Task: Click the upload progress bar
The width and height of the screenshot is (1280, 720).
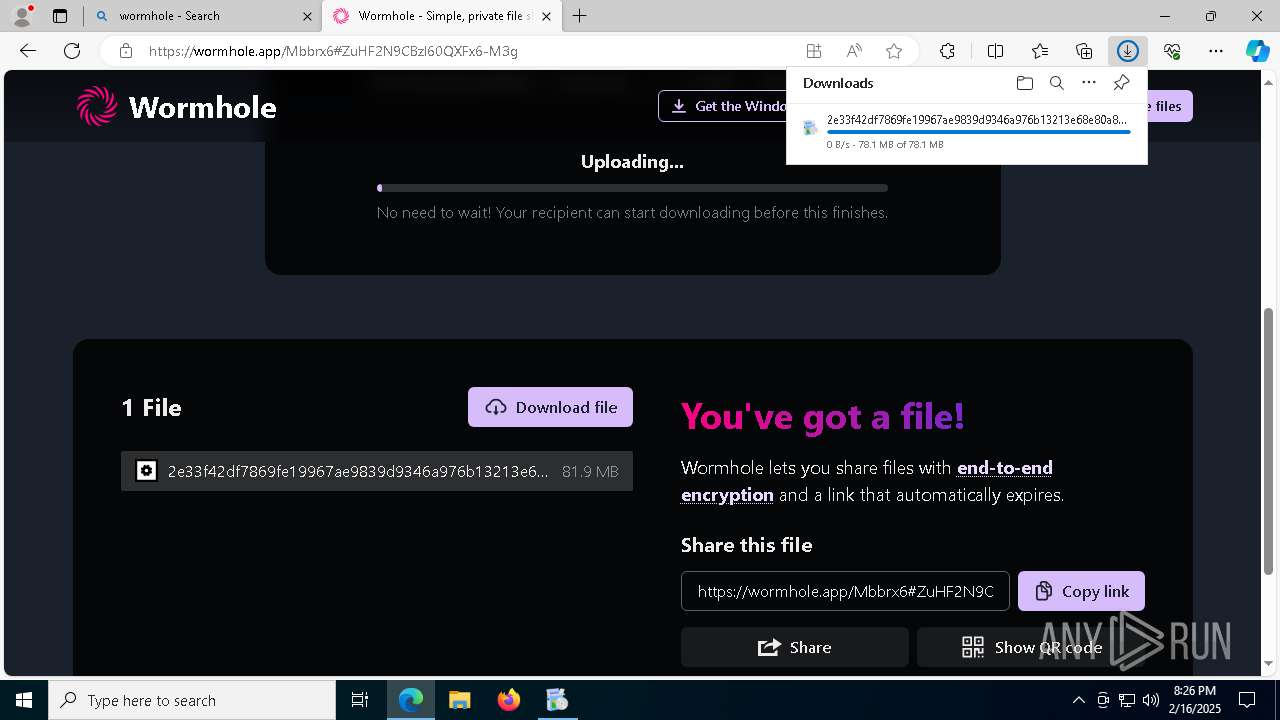Action: [632, 188]
